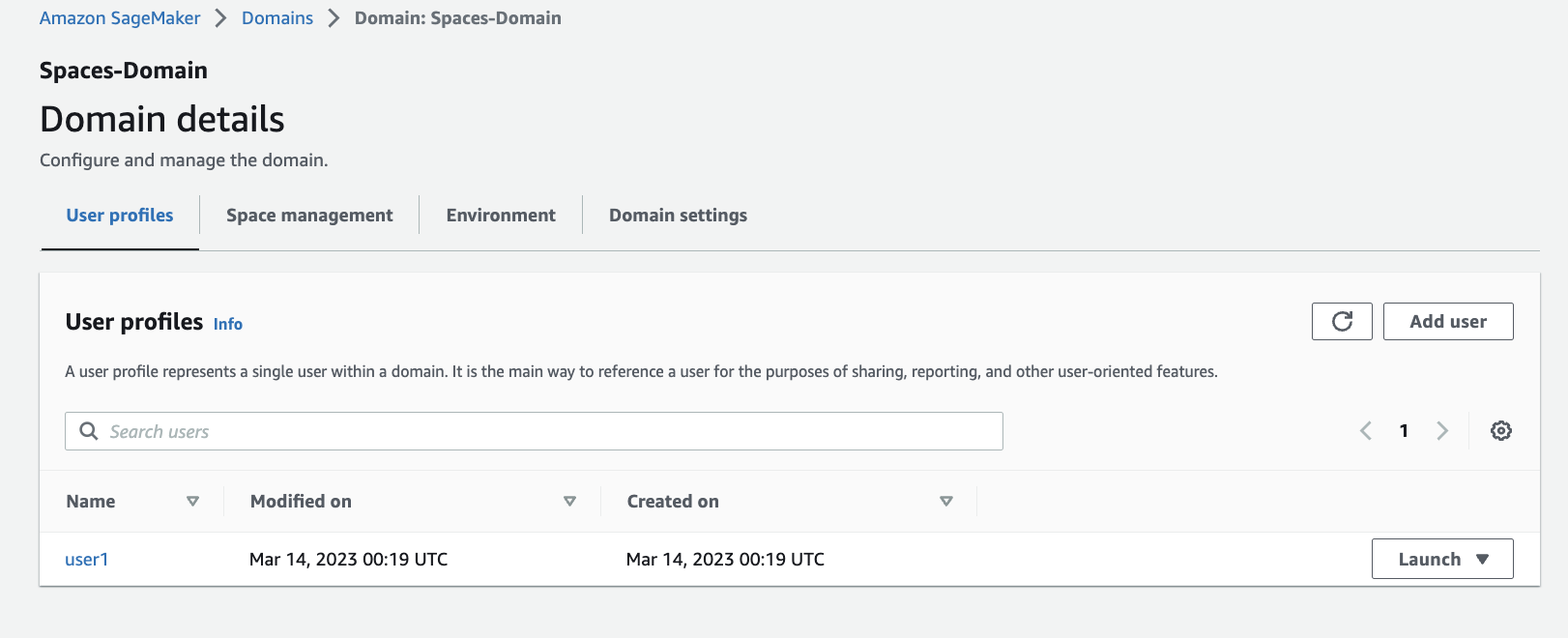Screen dimensions: 1568x638
Task: Select page 1 in pagination
Action: point(1404,431)
